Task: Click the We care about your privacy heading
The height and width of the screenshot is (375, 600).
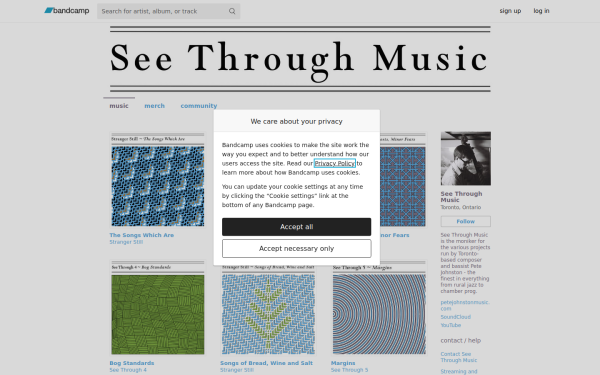Action: click(x=297, y=122)
